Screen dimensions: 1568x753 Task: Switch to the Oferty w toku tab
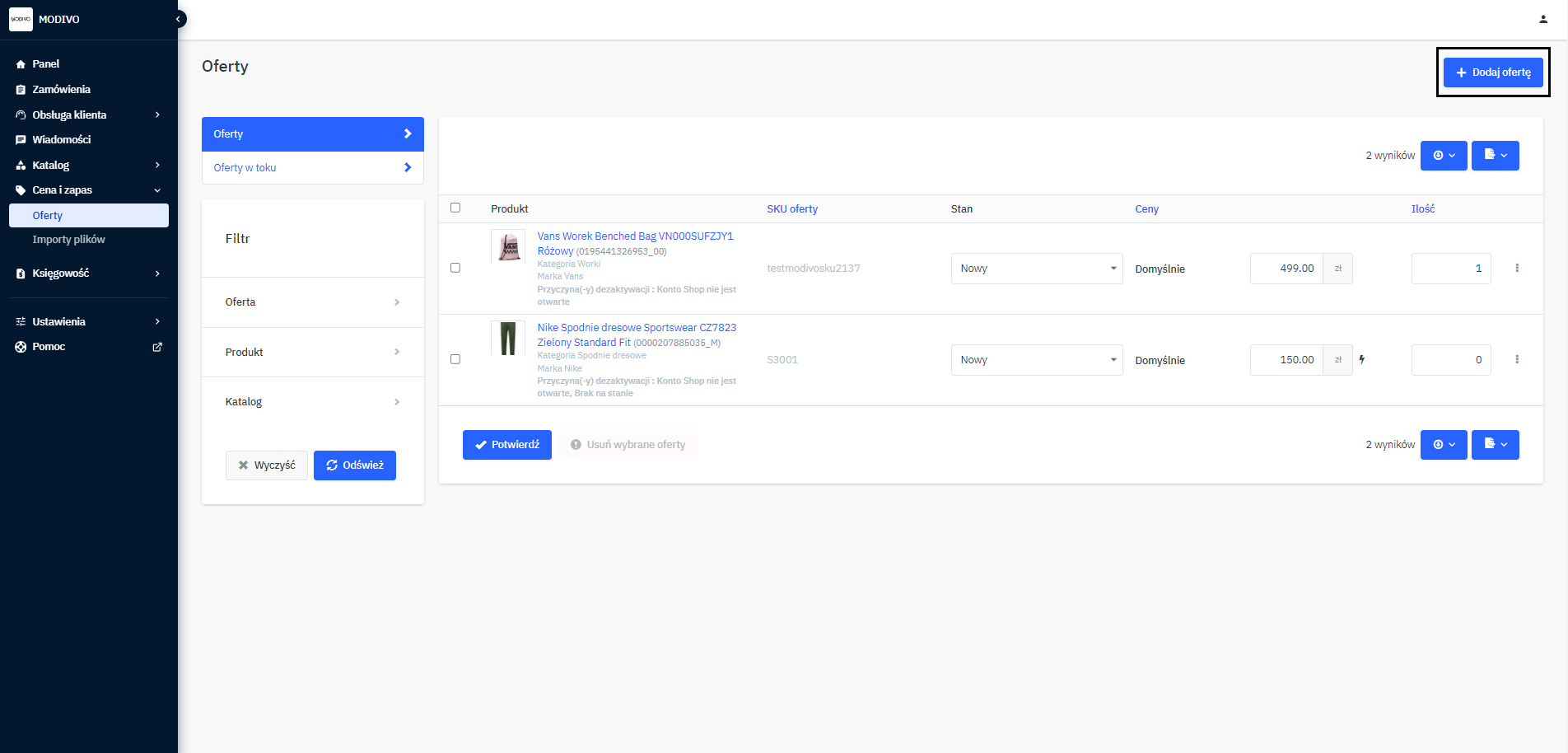(x=312, y=167)
